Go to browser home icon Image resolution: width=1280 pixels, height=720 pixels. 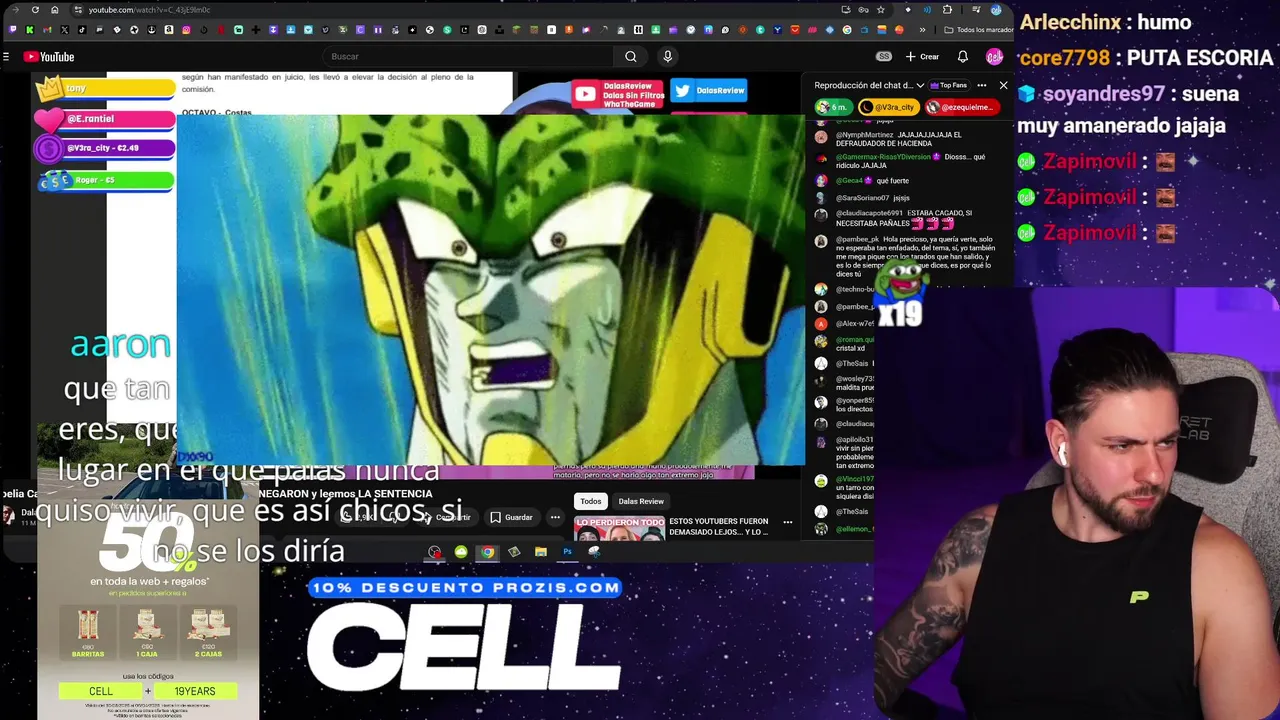click(55, 10)
